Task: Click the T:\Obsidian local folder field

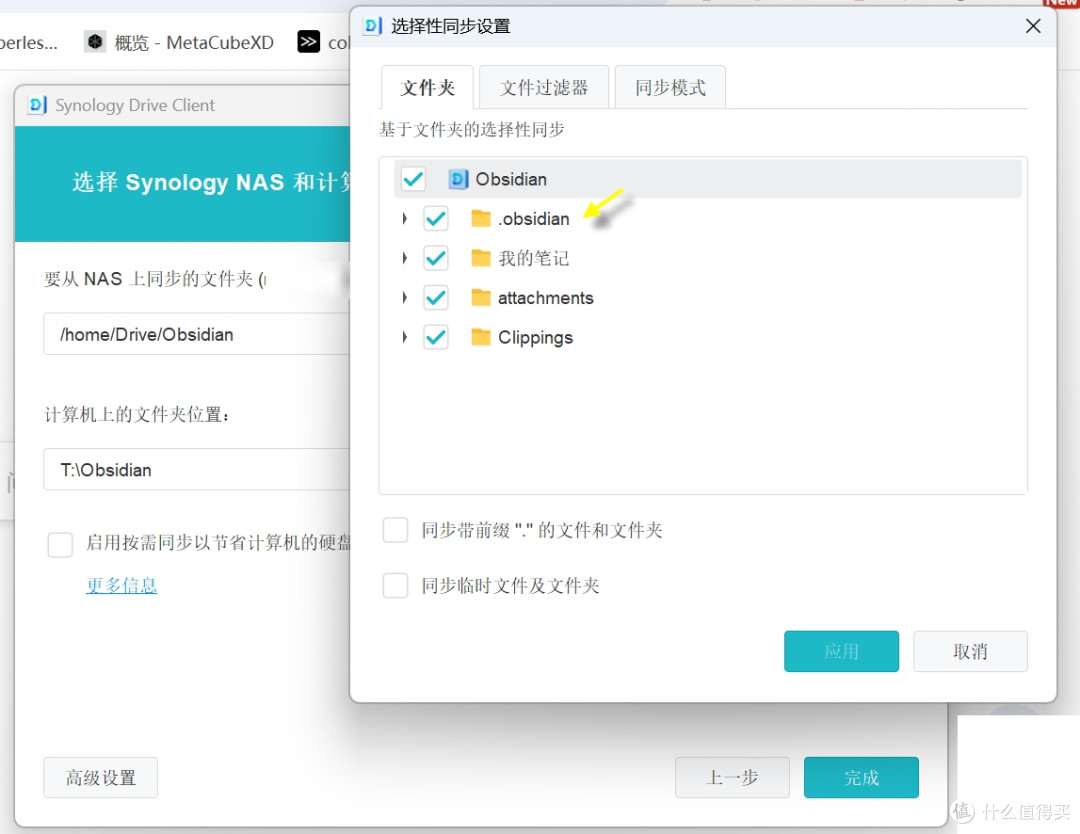Action: click(x=197, y=470)
